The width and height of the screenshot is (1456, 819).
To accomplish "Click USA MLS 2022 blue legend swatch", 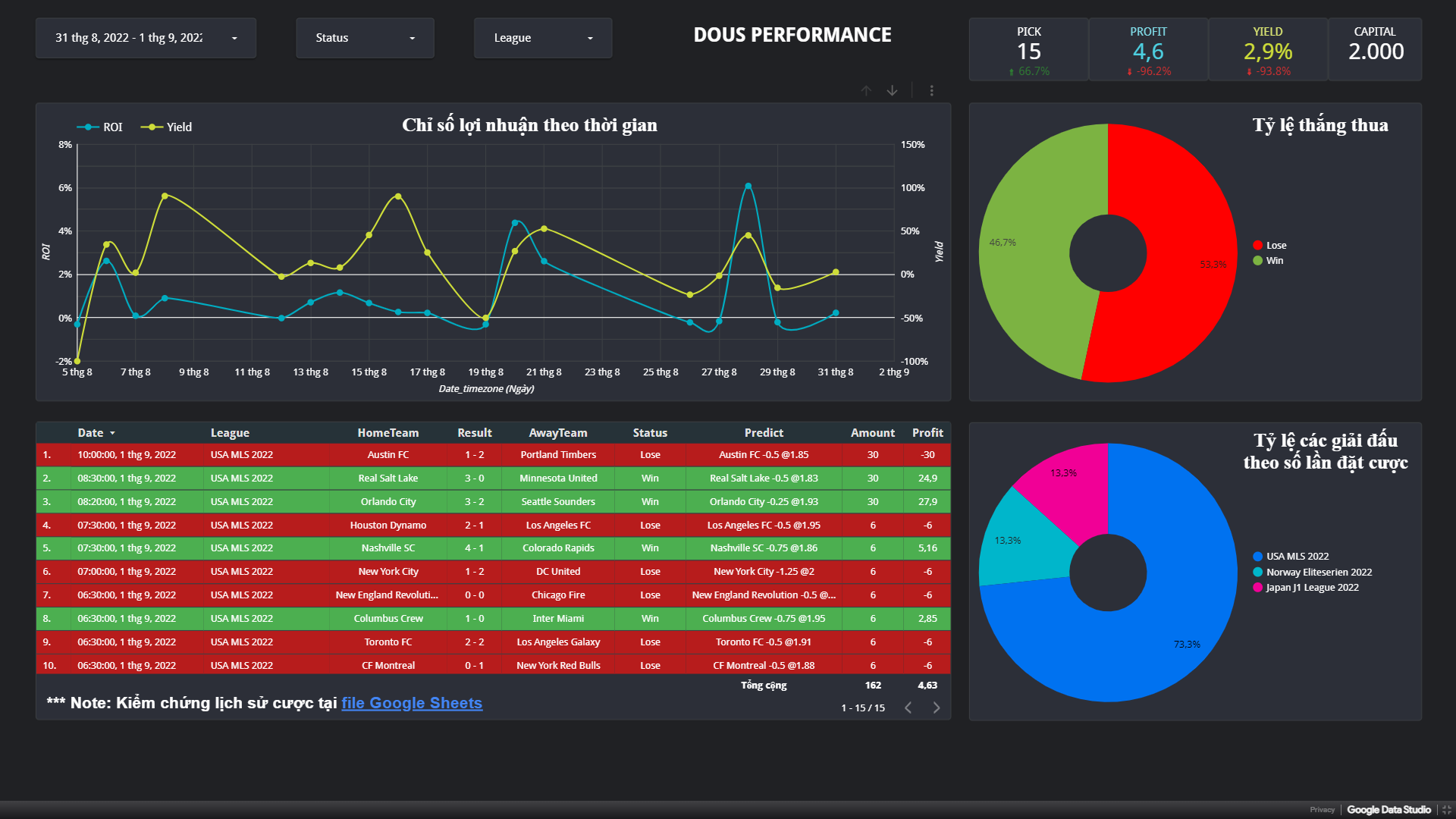I will point(1258,557).
